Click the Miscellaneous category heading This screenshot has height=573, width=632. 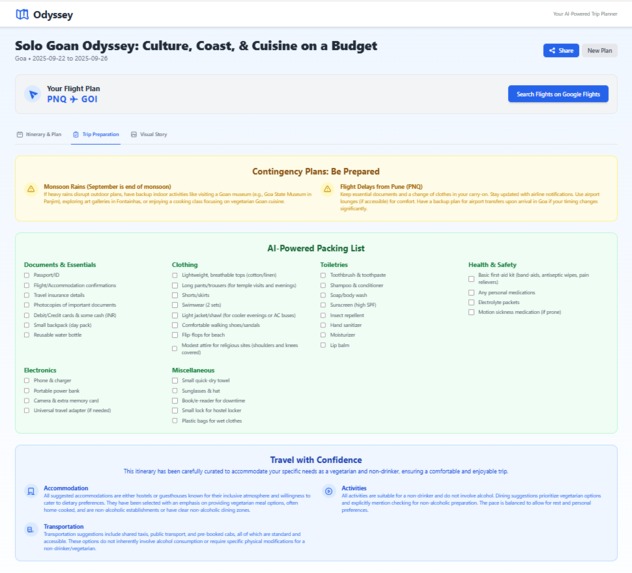click(x=193, y=370)
